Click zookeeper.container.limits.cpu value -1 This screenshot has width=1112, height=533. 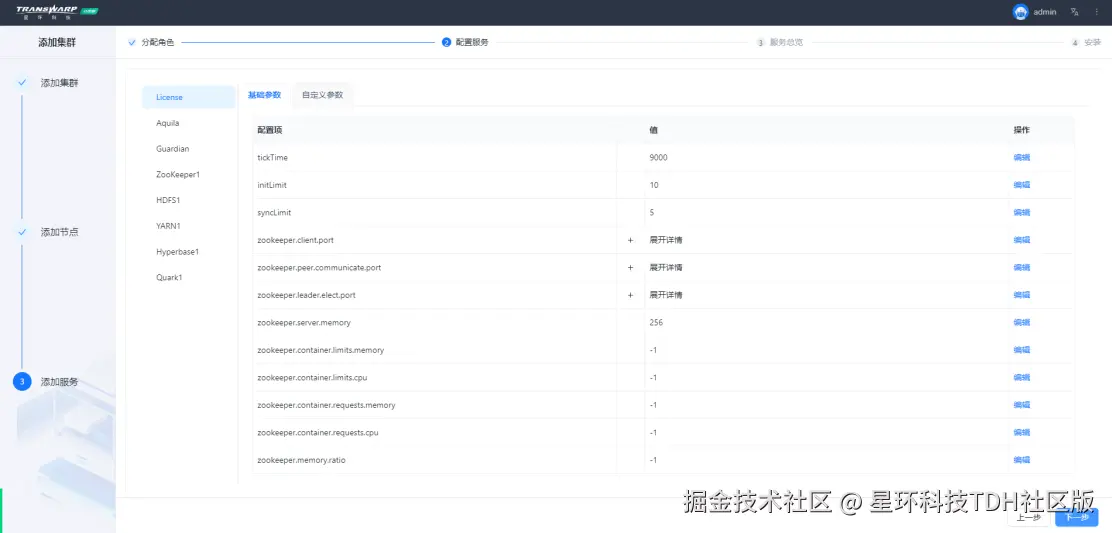point(653,378)
